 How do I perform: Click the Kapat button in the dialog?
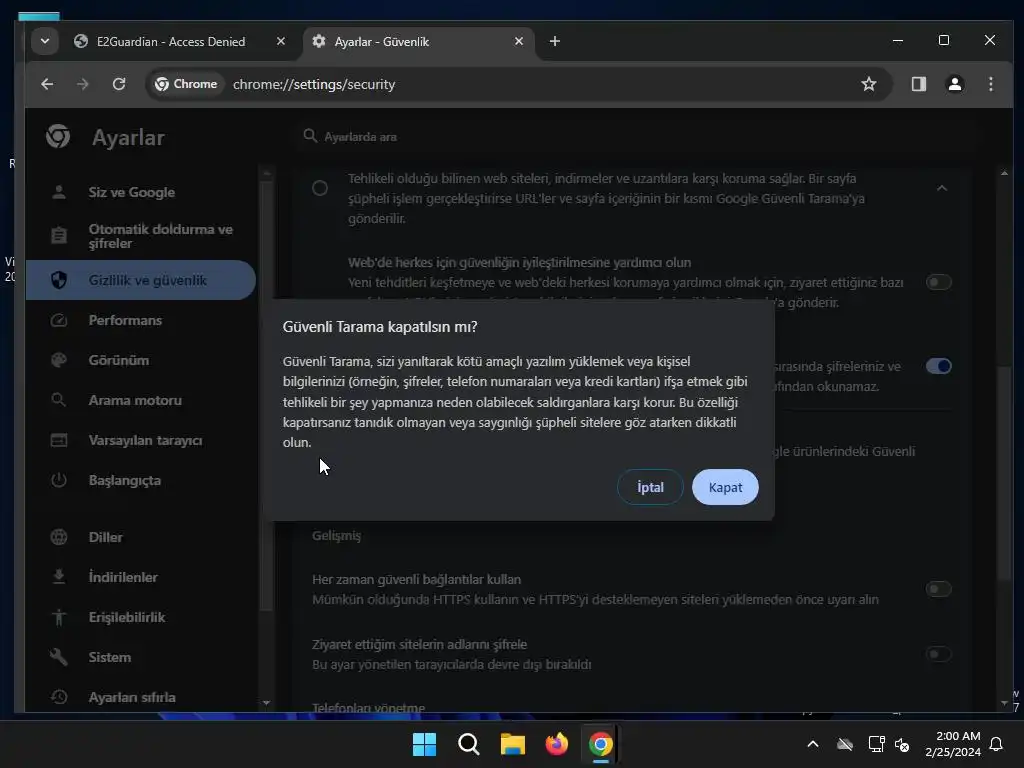click(725, 487)
